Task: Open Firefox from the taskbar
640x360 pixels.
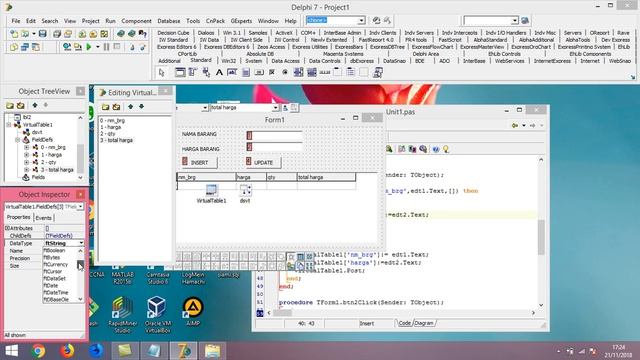Action: coord(67,351)
